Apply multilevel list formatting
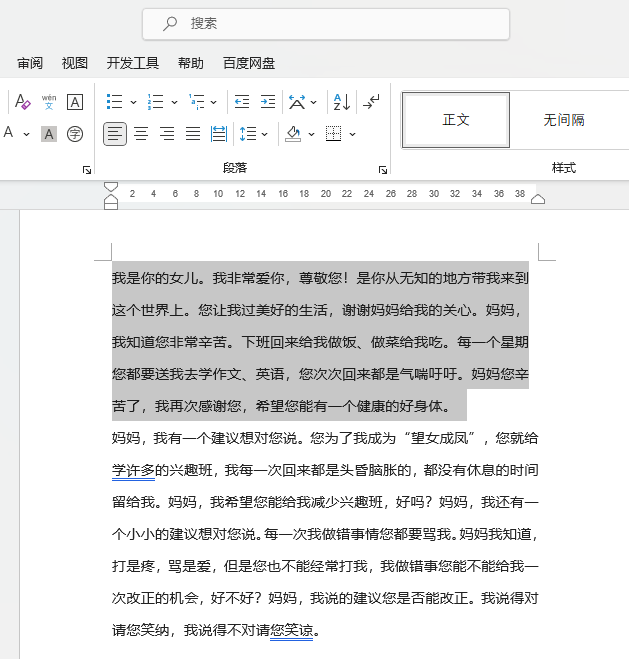Screen dimensions: 629x659 197,102
